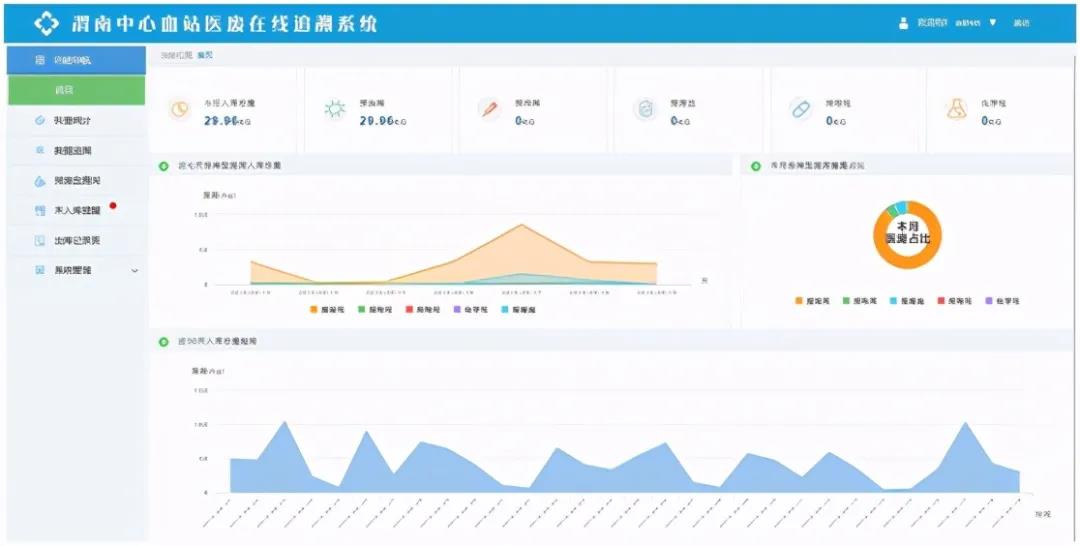Screen dimensions: 1080x546
Task: Click green swatch in donut chart legend
Action: [846, 300]
